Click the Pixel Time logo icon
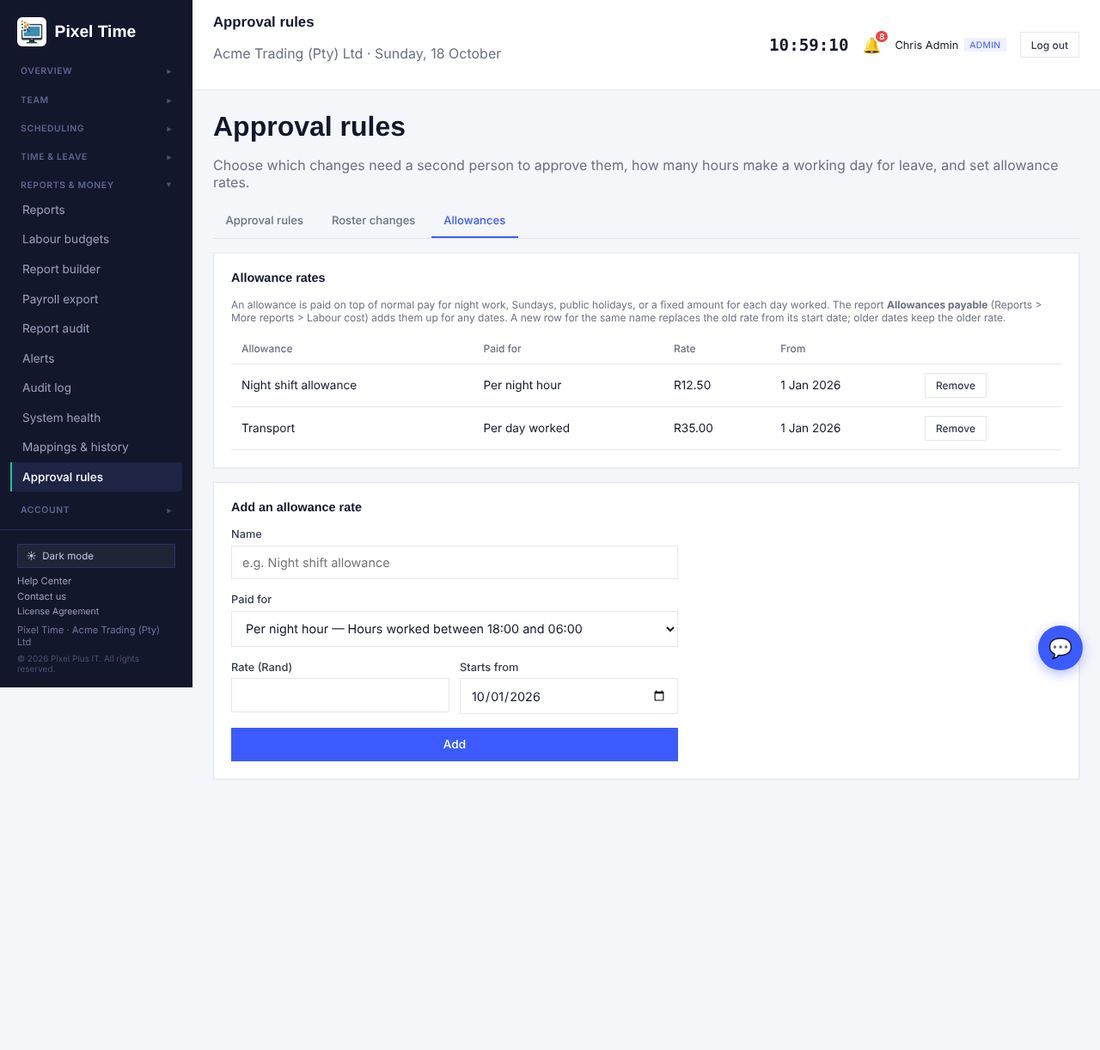 click(32, 32)
